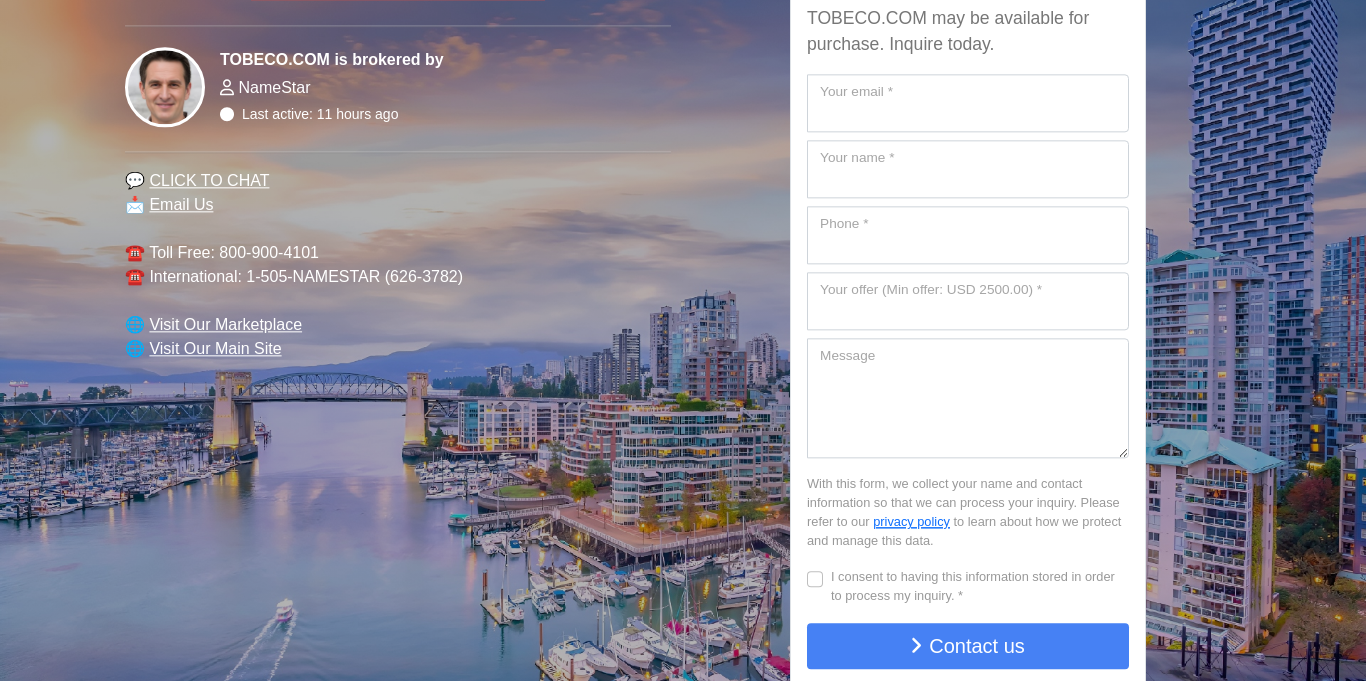Click into the Your name field

tap(967, 170)
